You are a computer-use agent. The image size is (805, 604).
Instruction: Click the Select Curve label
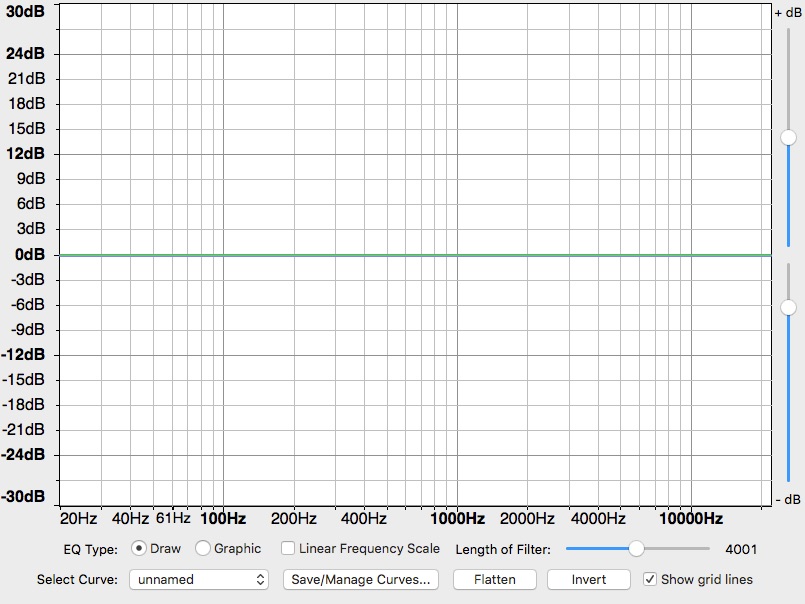coord(77,579)
